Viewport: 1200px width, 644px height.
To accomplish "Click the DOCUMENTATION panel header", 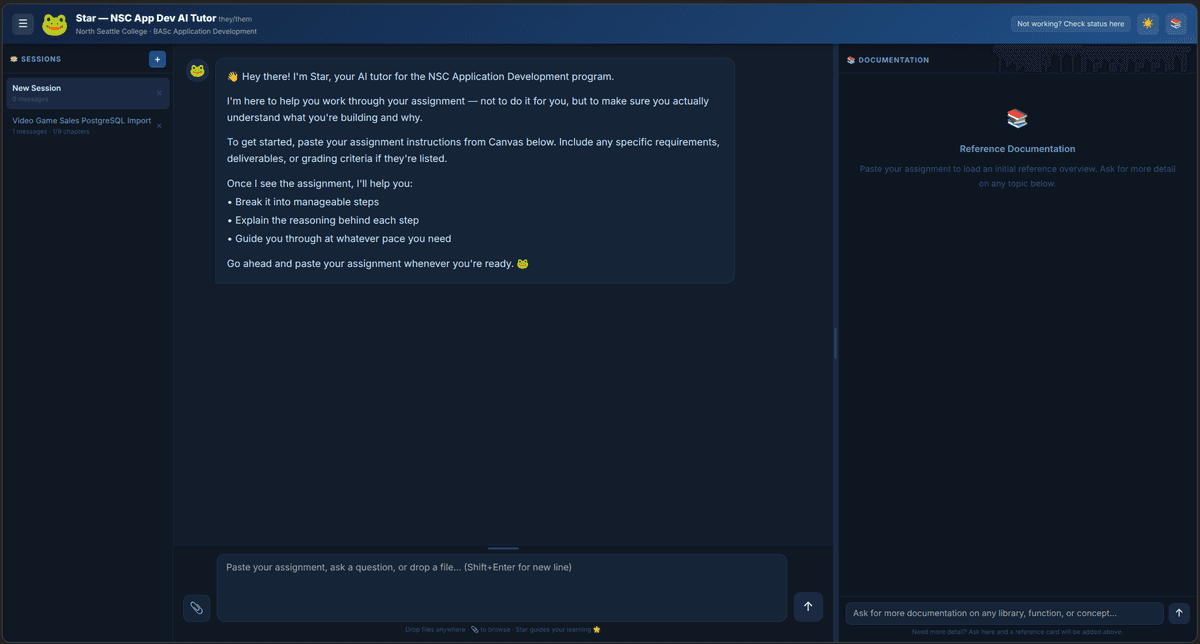I will [x=886, y=59].
